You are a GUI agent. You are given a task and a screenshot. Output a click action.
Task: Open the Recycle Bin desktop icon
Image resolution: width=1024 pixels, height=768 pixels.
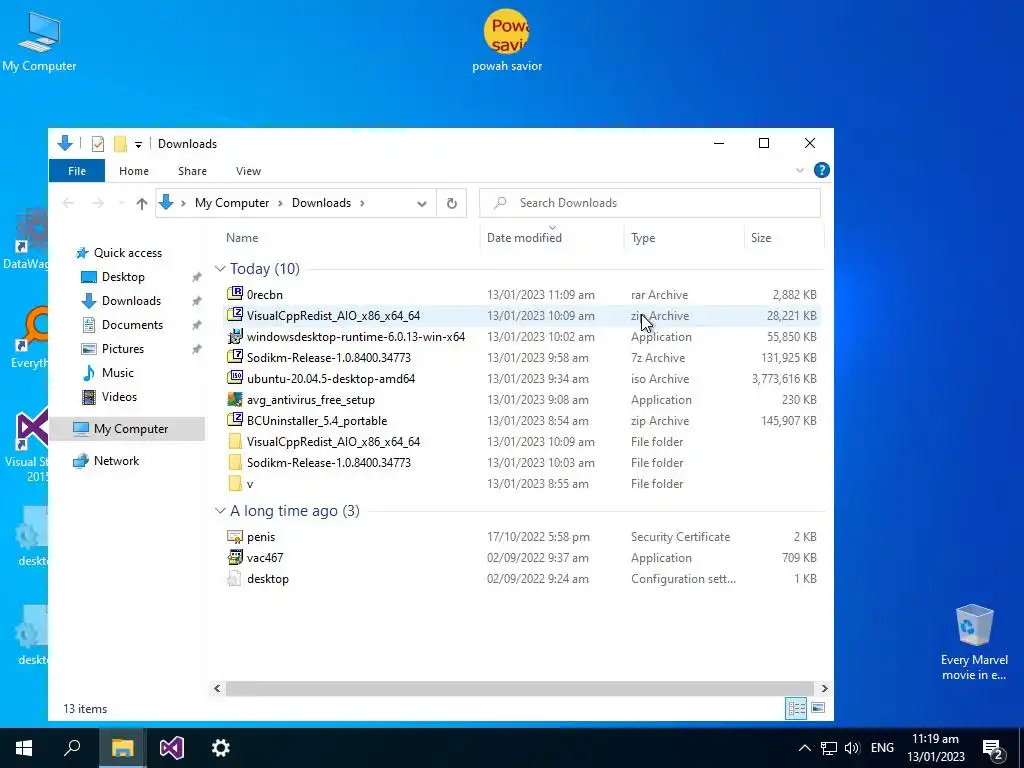click(x=974, y=643)
